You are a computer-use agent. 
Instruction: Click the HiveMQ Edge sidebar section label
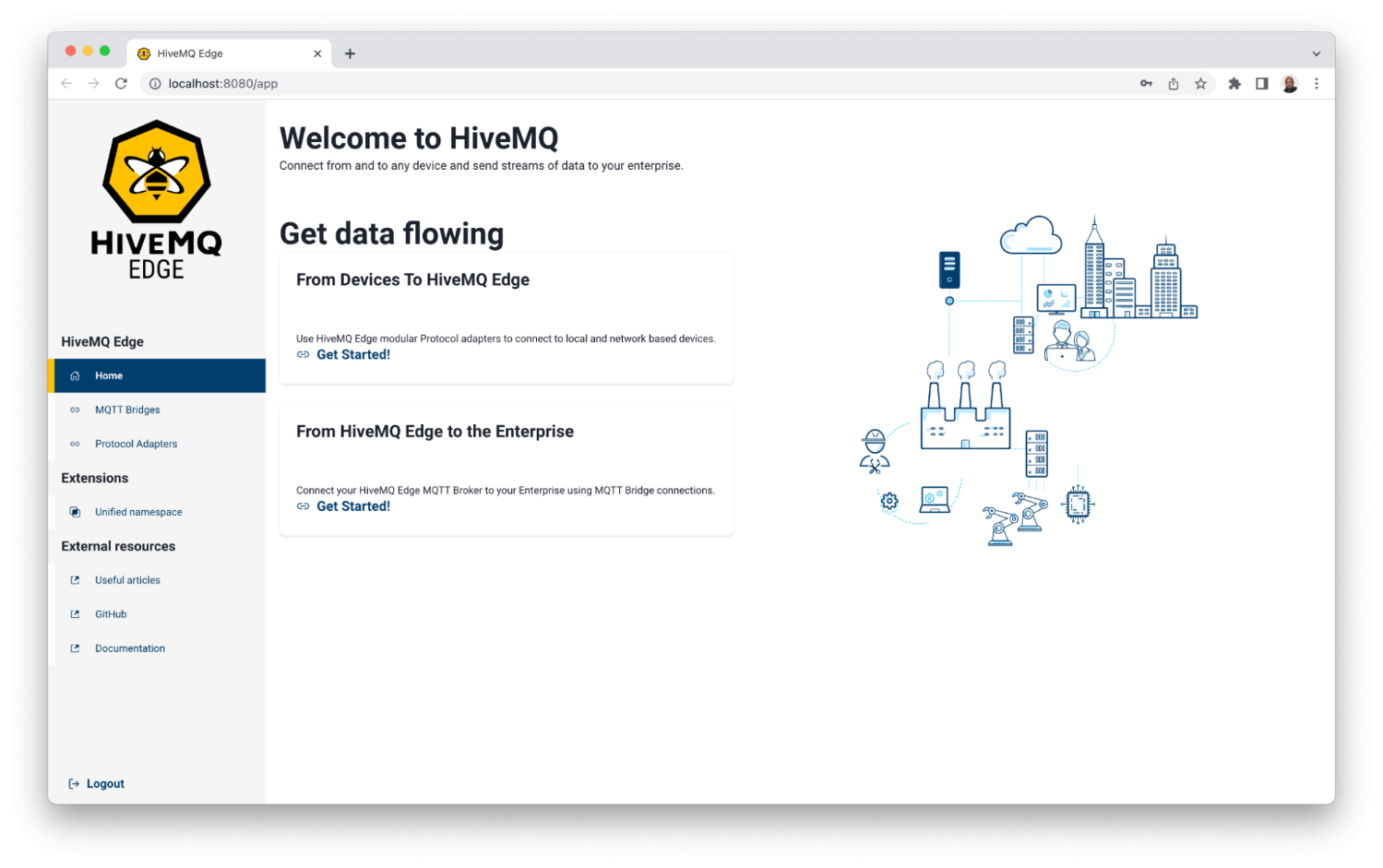click(102, 341)
